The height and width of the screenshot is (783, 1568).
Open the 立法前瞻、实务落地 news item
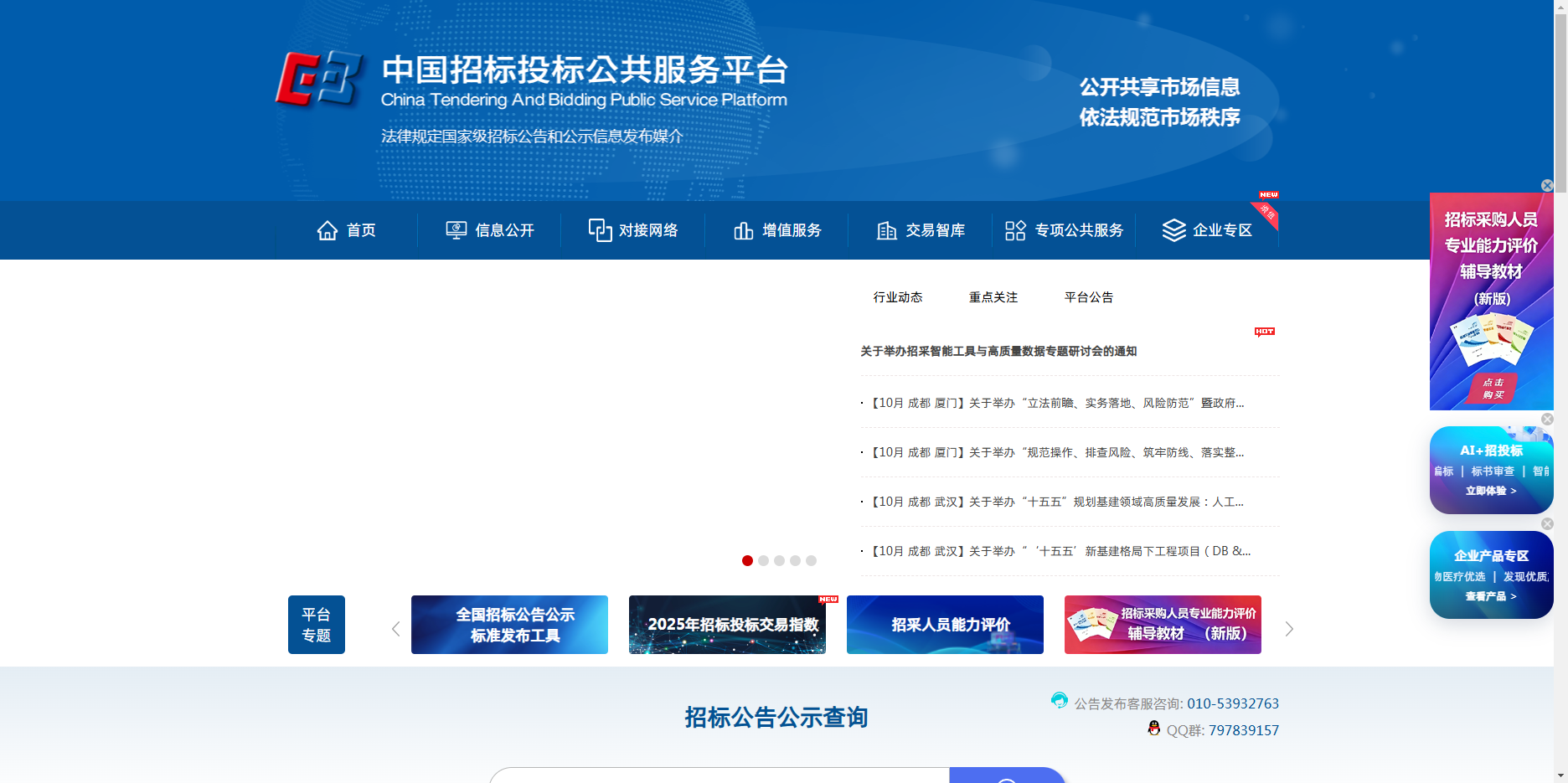1057,403
